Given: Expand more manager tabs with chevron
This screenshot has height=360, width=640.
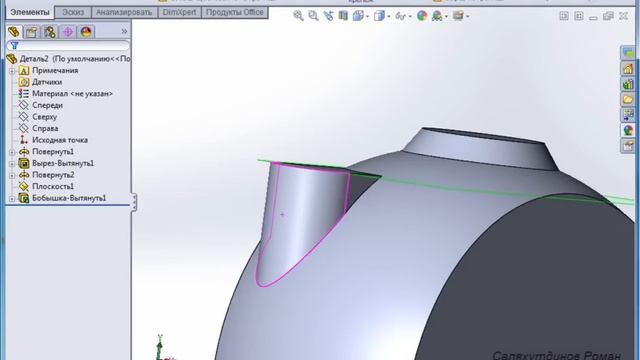Looking at the screenshot, I should (x=124, y=31).
